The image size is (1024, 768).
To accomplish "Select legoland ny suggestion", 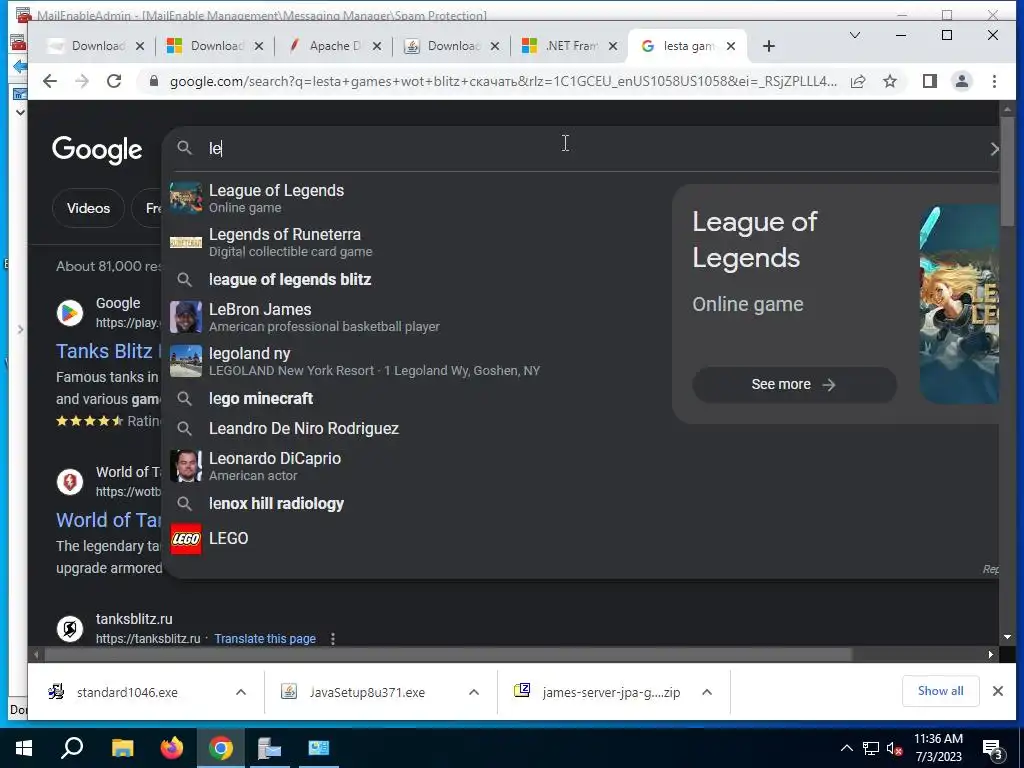I will [418, 361].
